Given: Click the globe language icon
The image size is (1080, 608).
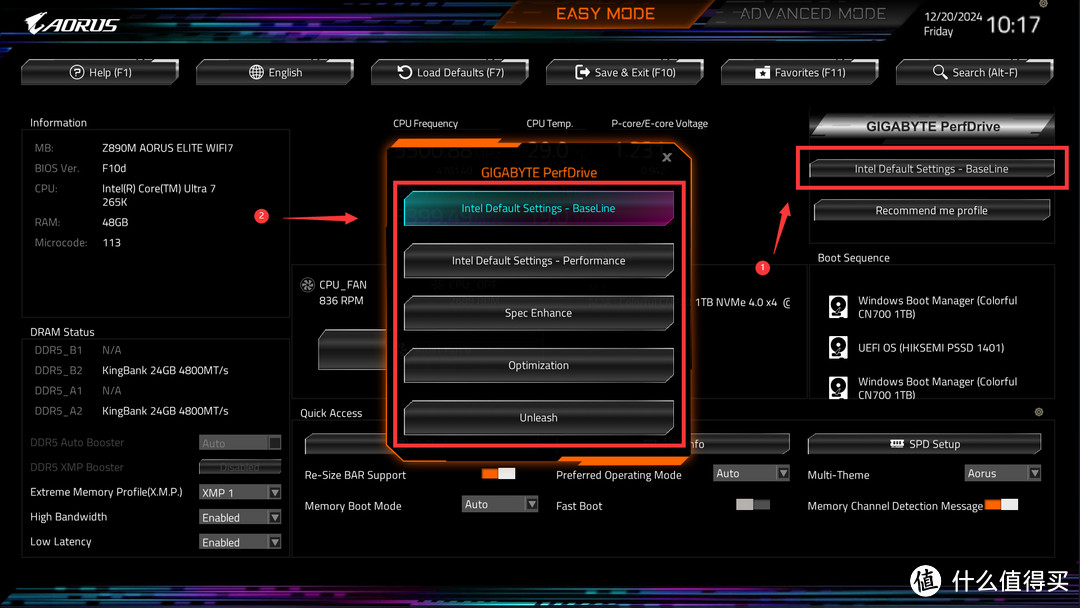Looking at the screenshot, I should [256, 72].
